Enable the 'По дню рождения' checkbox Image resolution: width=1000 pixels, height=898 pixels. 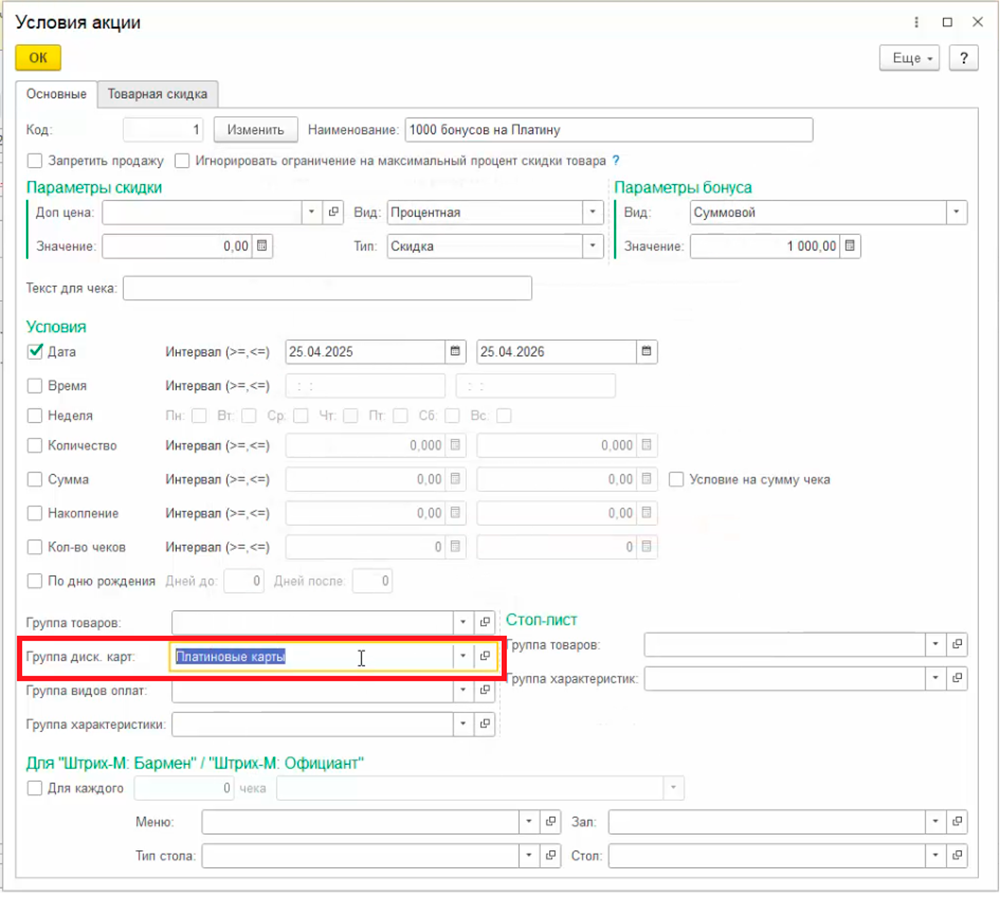[35, 581]
